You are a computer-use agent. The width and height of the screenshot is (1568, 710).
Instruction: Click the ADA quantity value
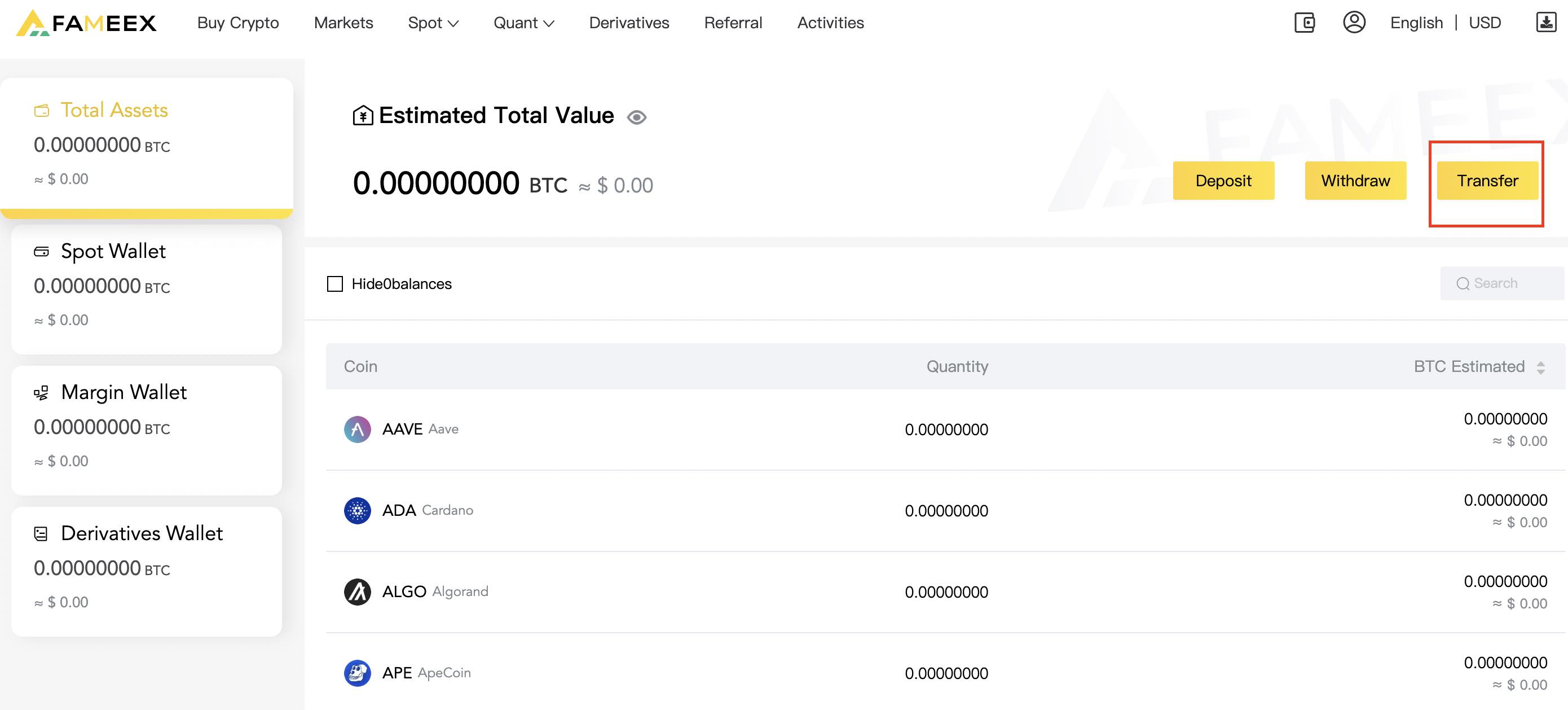(946, 511)
